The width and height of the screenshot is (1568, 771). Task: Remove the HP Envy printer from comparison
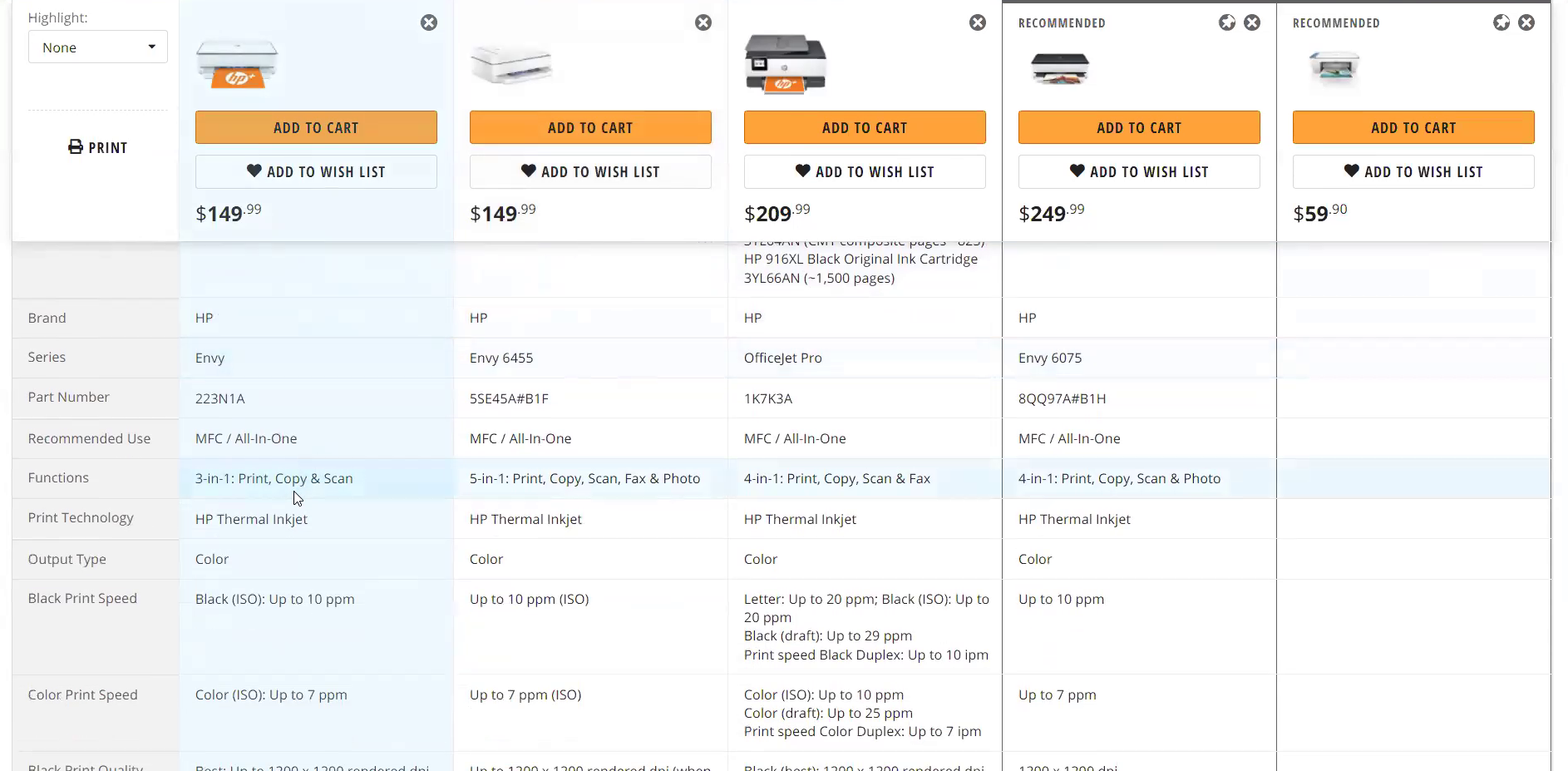pos(429,22)
